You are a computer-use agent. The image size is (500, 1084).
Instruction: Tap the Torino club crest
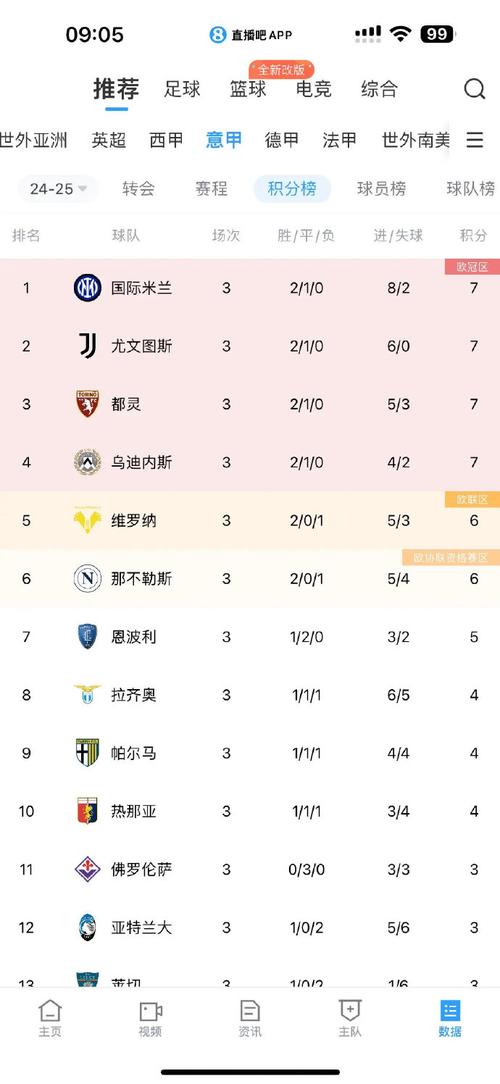(x=88, y=404)
